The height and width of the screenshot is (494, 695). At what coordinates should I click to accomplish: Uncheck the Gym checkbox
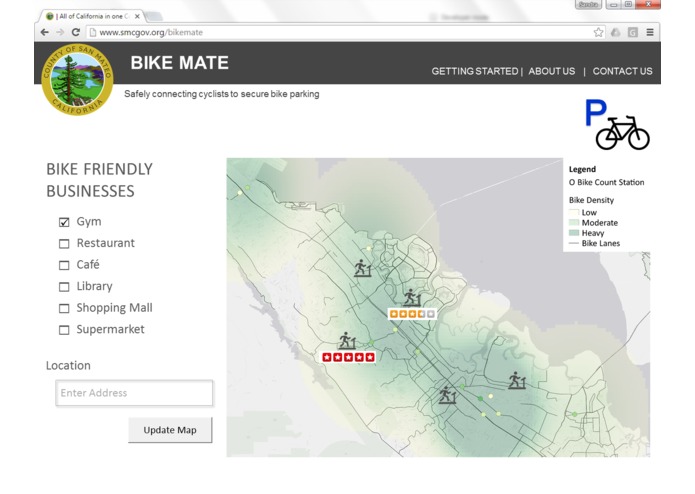(64, 222)
